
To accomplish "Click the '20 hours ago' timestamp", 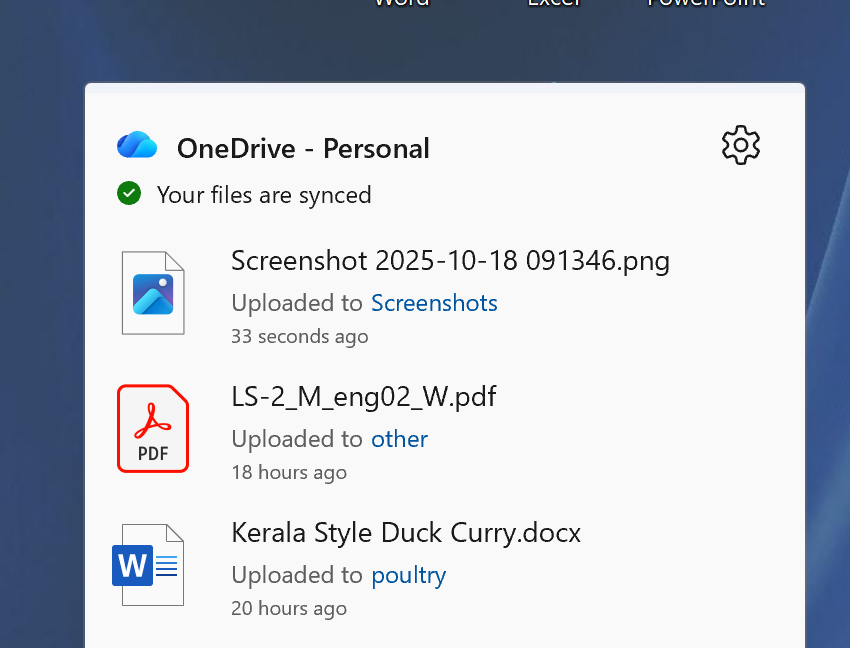I will 289,608.
